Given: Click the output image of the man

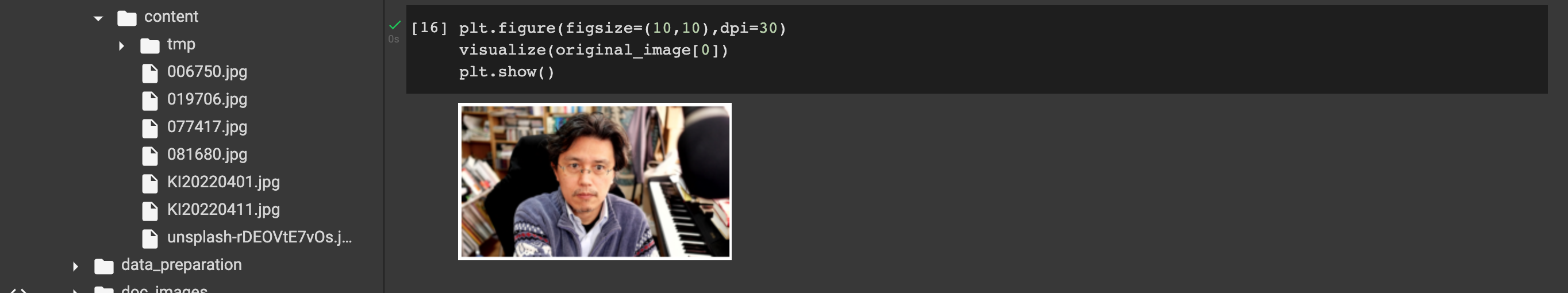Looking at the screenshot, I should 595,181.
